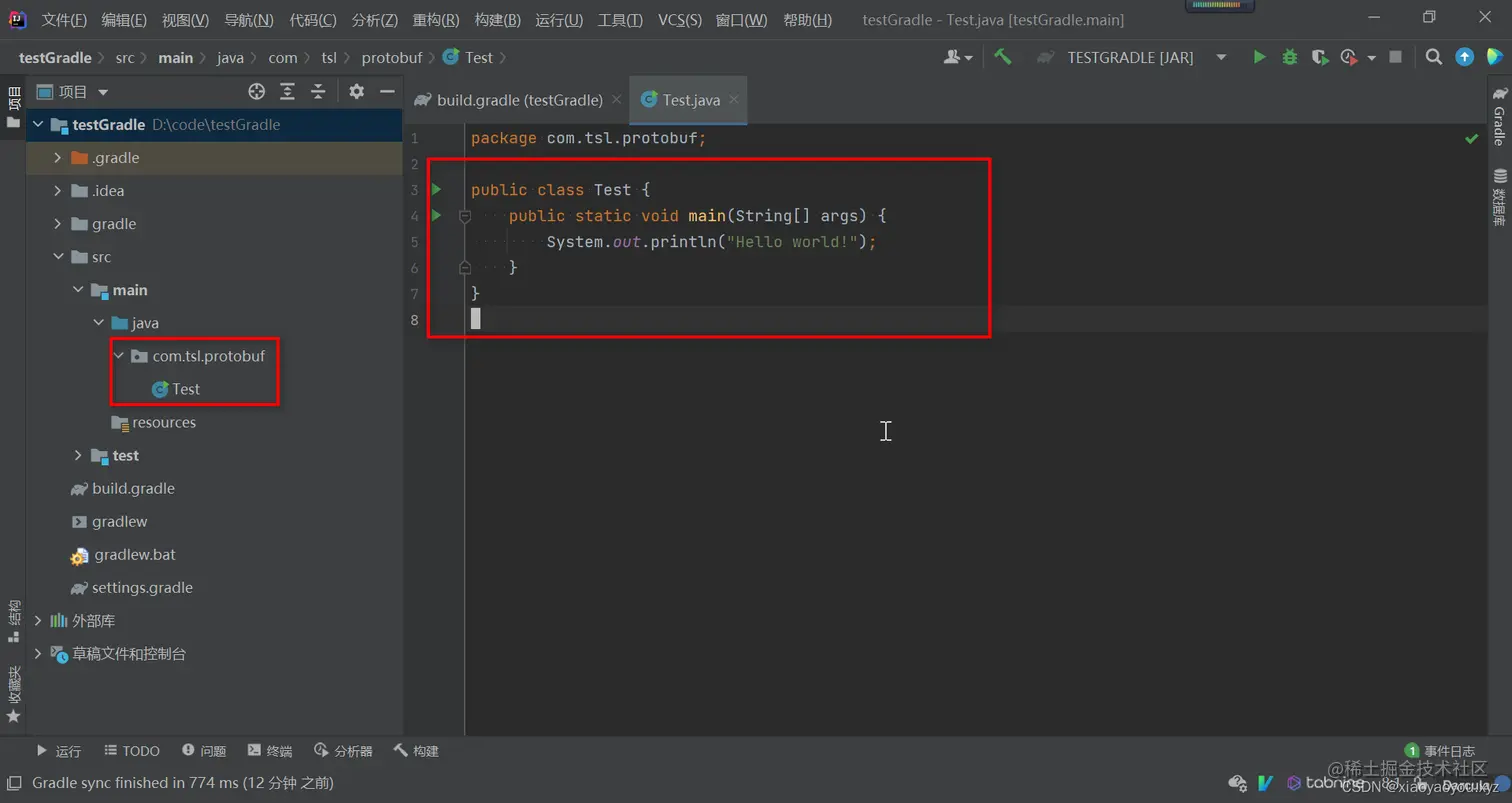The image size is (1512, 803).
Task: Select build.gradle in project tree
Action: [122, 488]
